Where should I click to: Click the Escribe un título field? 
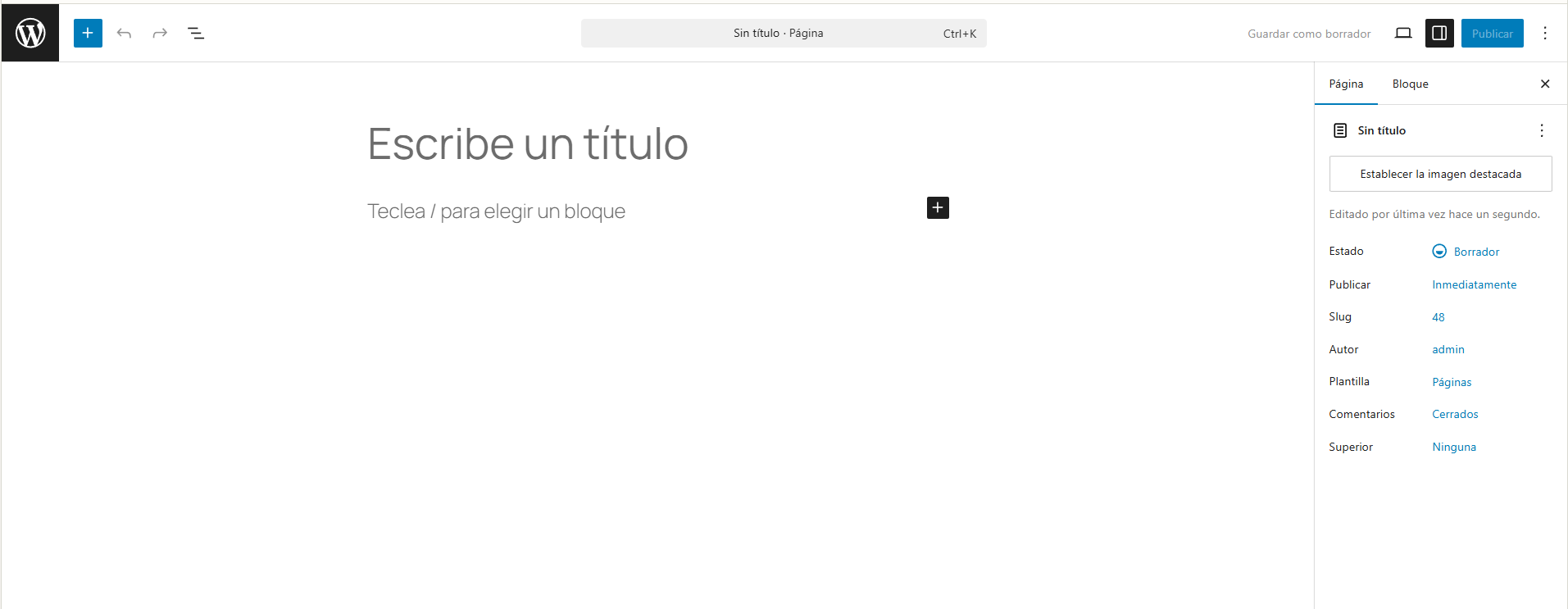(528, 144)
